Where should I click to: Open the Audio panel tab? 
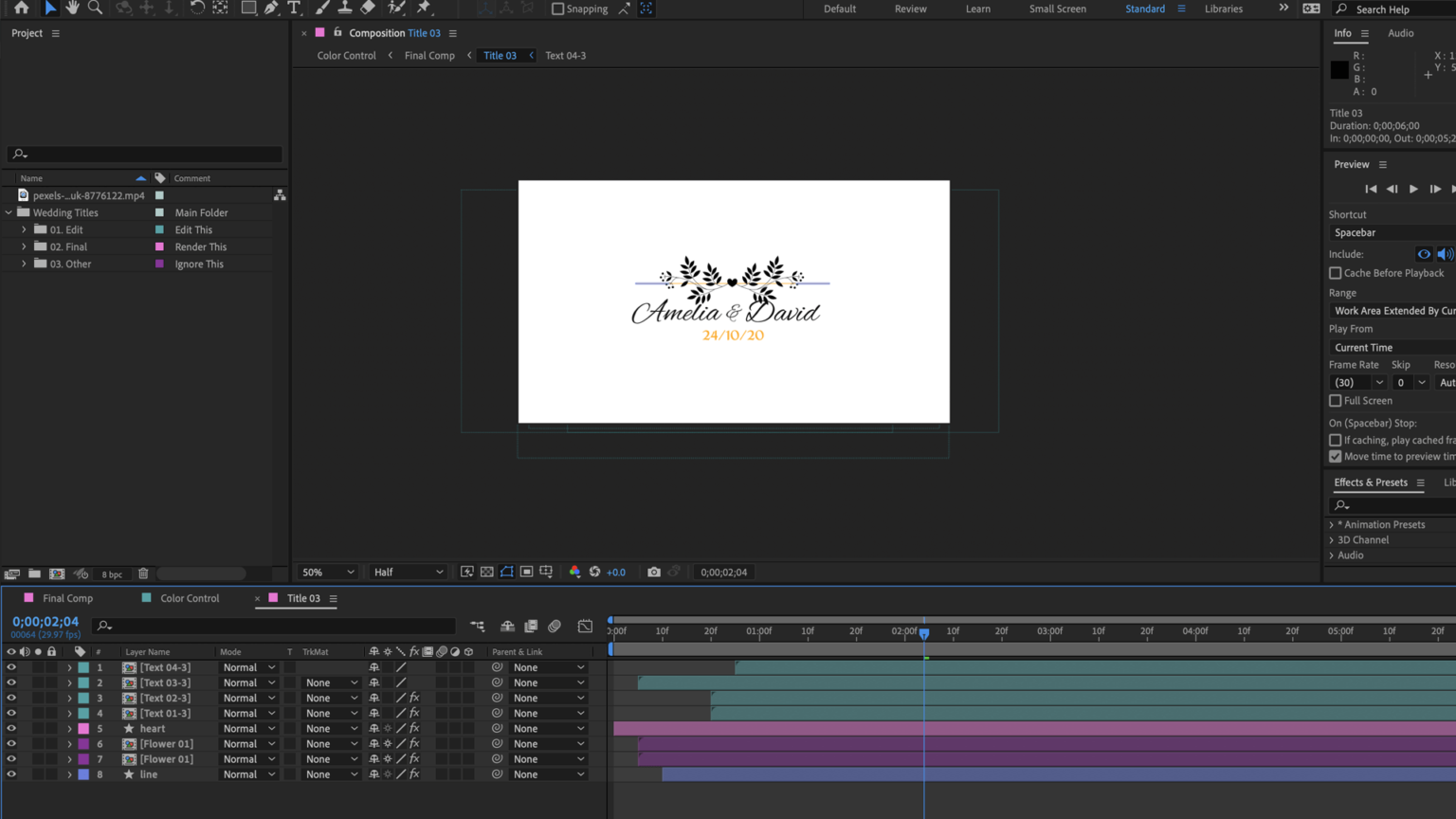tap(1400, 32)
